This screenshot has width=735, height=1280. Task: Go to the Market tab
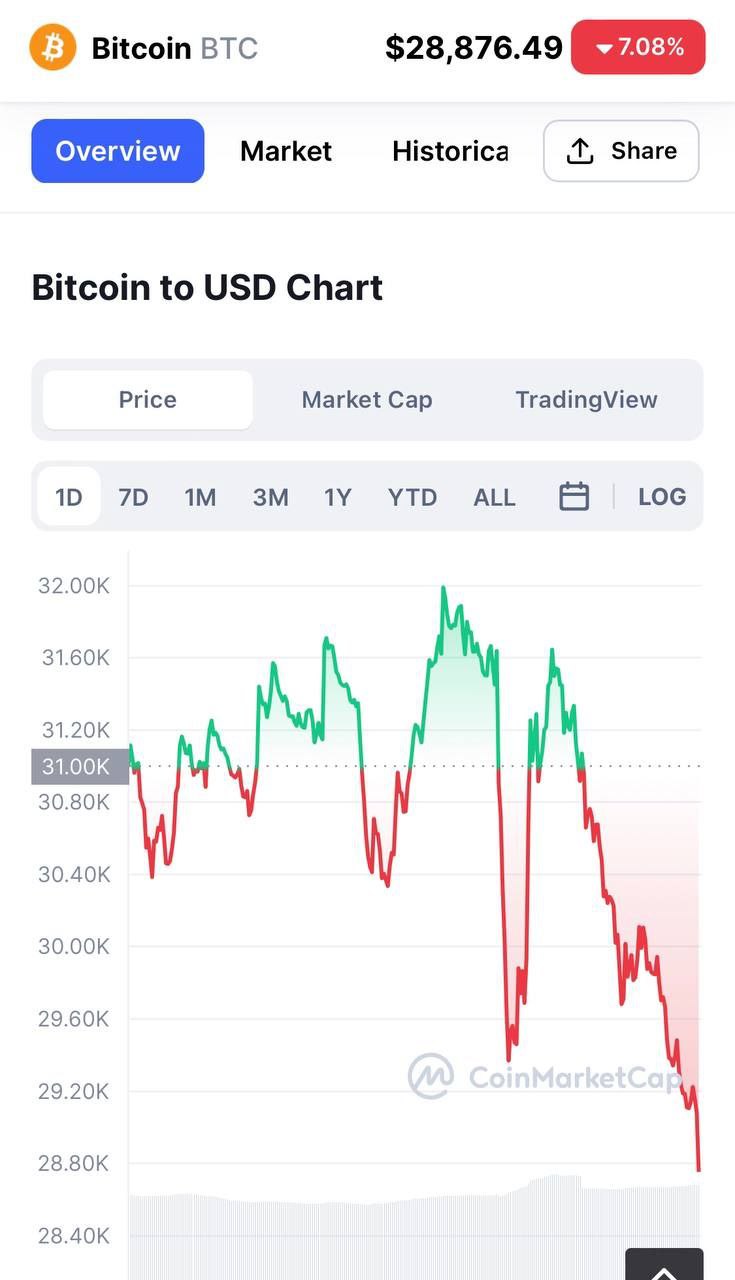click(x=286, y=151)
